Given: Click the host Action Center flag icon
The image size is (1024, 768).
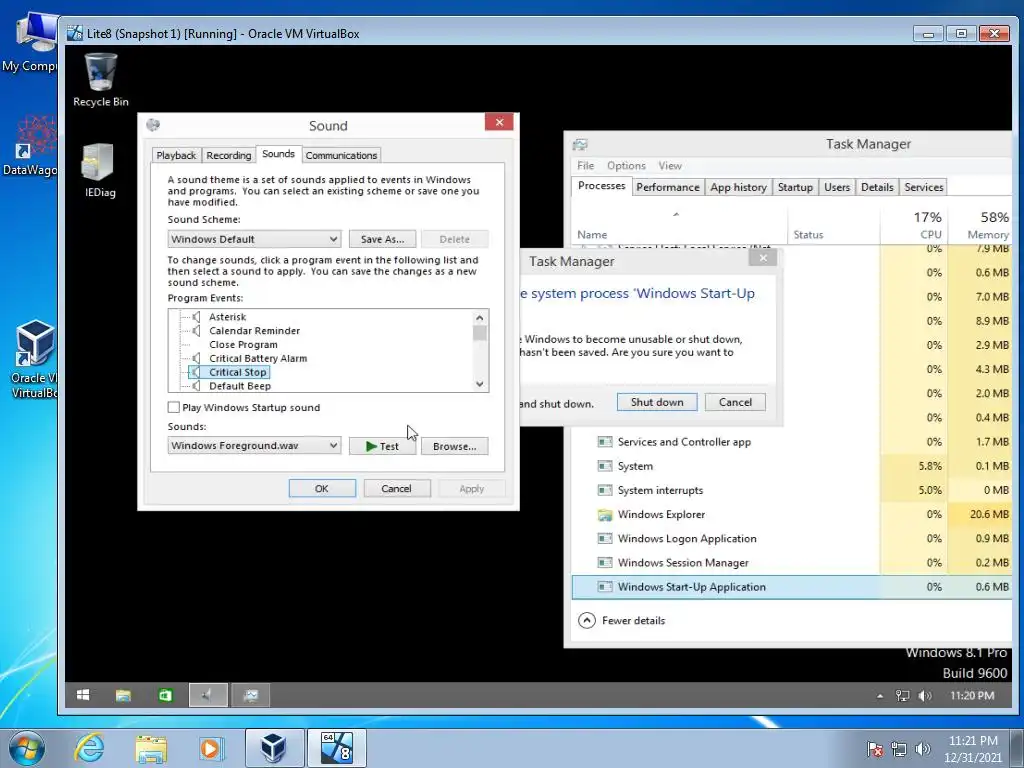Looking at the screenshot, I should pos(875,749).
